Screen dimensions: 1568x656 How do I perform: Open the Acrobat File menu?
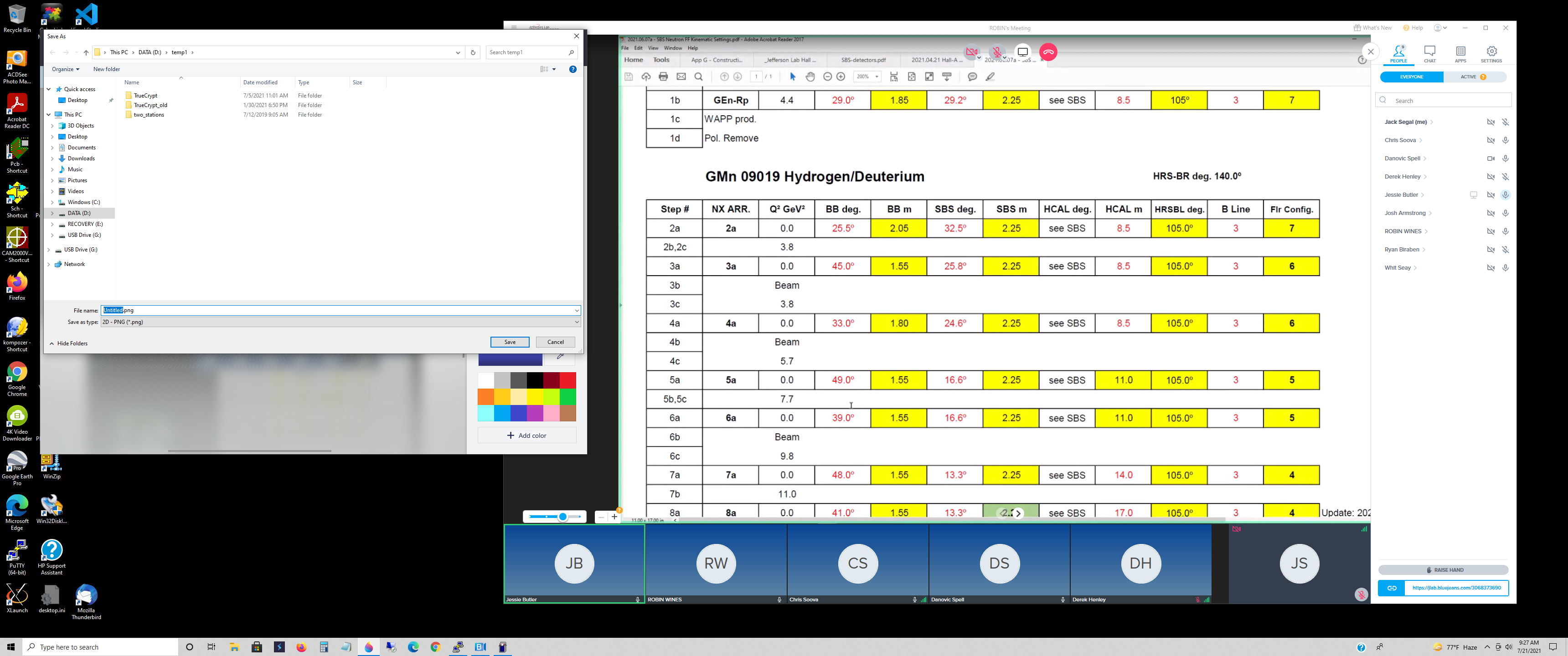tap(624, 48)
